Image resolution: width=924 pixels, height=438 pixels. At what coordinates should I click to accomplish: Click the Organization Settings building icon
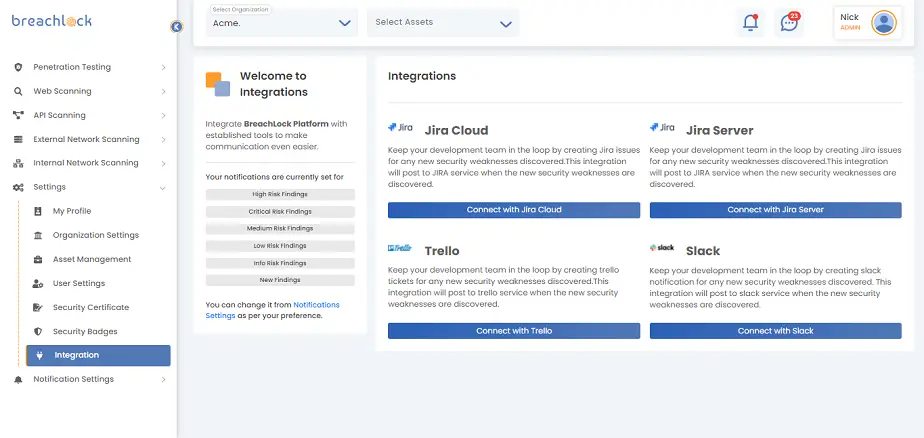(38, 235)
